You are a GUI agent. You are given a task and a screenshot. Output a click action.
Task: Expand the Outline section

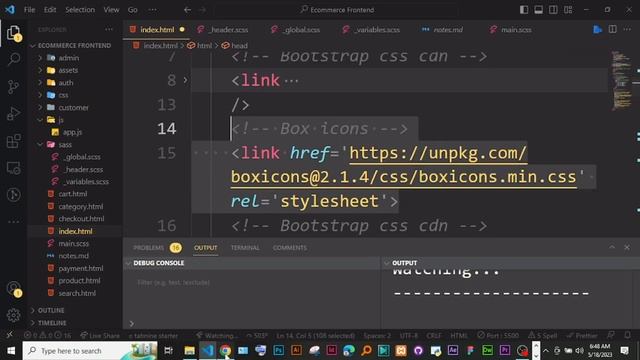pos(75,310)
